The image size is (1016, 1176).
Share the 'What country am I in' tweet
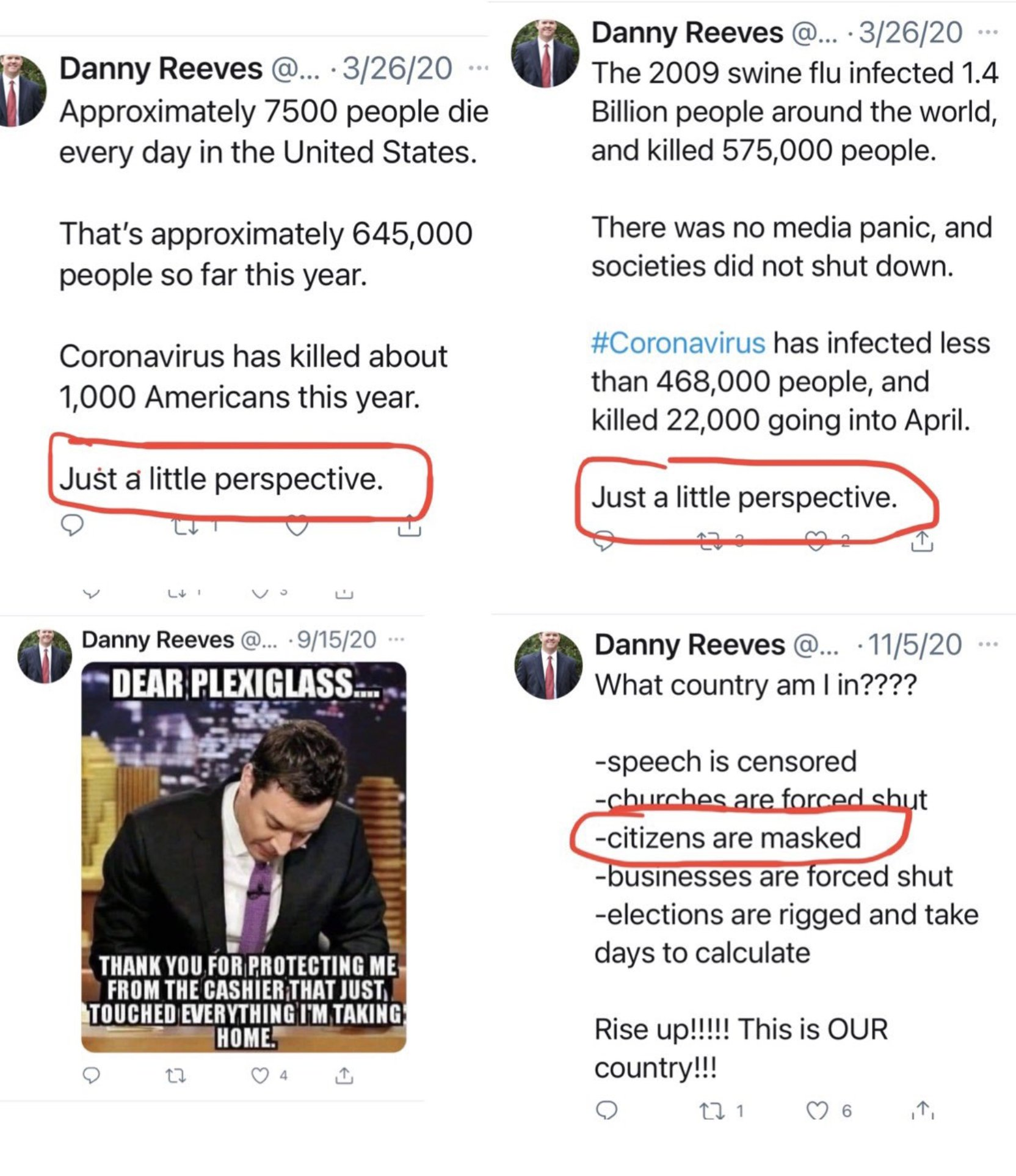pyautogui.click(x=923, y=1110)
